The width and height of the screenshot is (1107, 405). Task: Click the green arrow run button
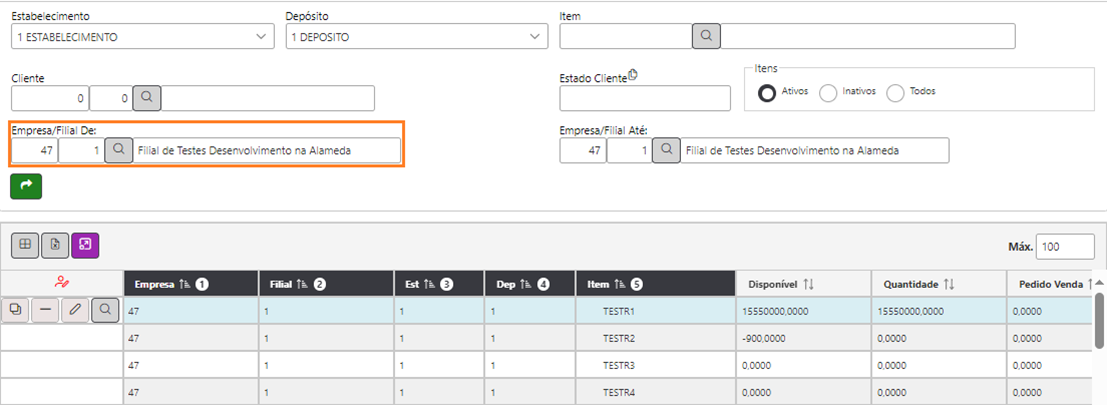click(26, 186)
